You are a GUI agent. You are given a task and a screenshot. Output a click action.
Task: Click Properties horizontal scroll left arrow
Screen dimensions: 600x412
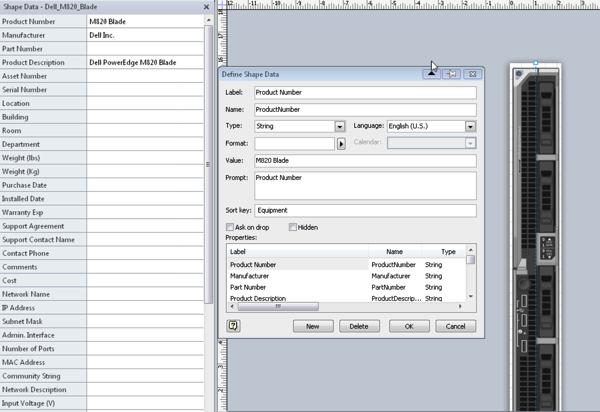(232, 306)
